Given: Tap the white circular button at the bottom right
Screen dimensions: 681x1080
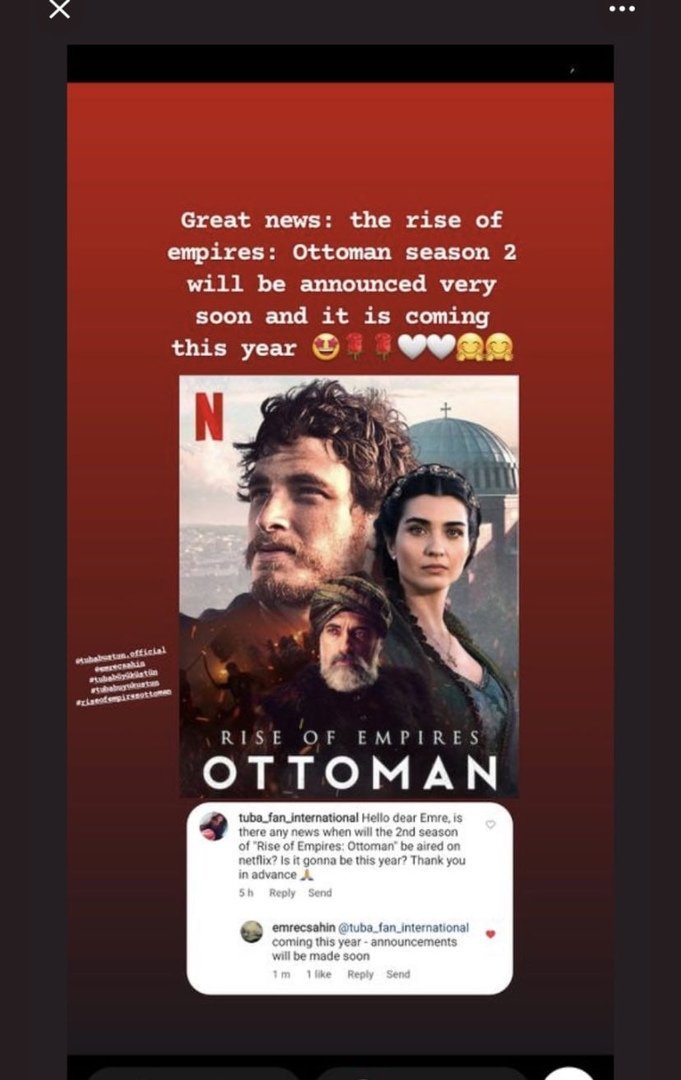Looking at the screenshot, I should [569, 1073].
